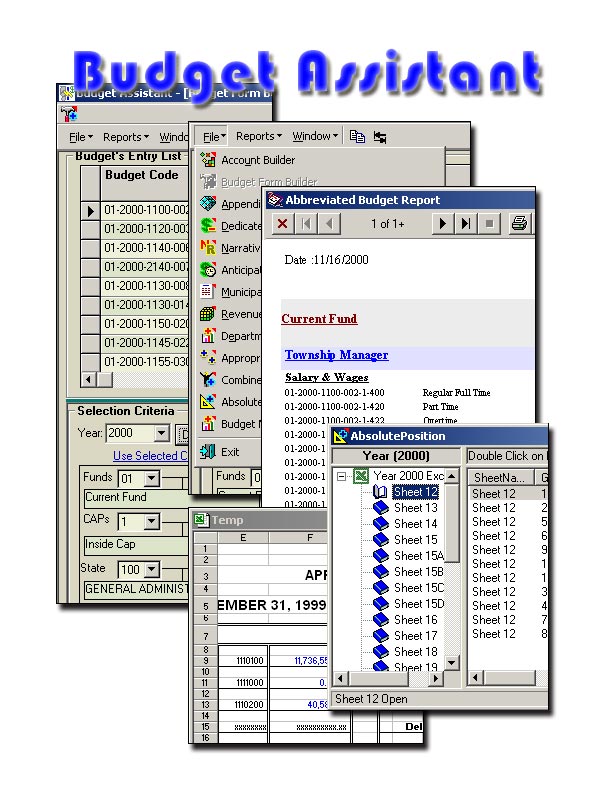Click the Exit menu entry
The image size is (612, 792).
point(230,452)
